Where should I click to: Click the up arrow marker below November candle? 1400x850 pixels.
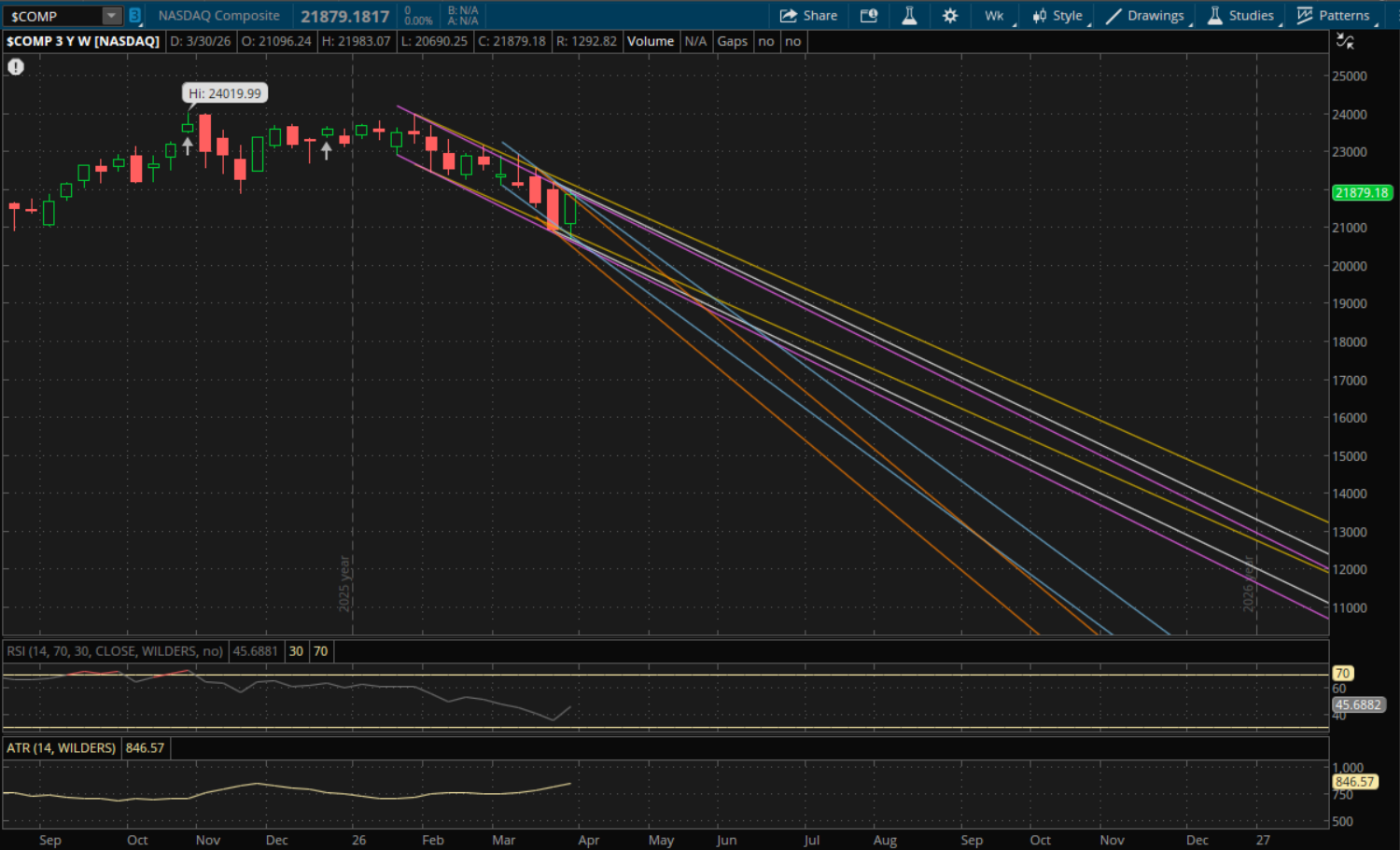click(x=188, y=146)
